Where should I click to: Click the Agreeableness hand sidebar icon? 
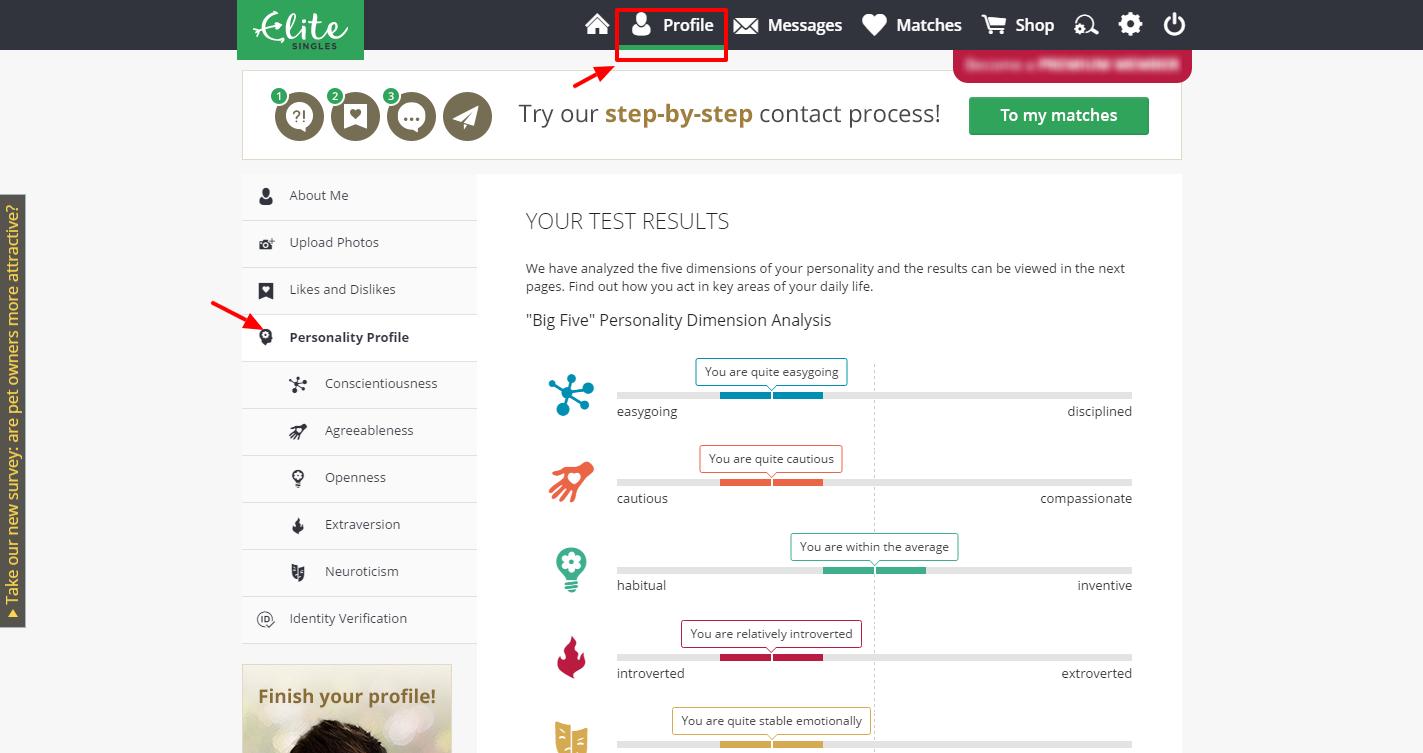click(298, 431)
